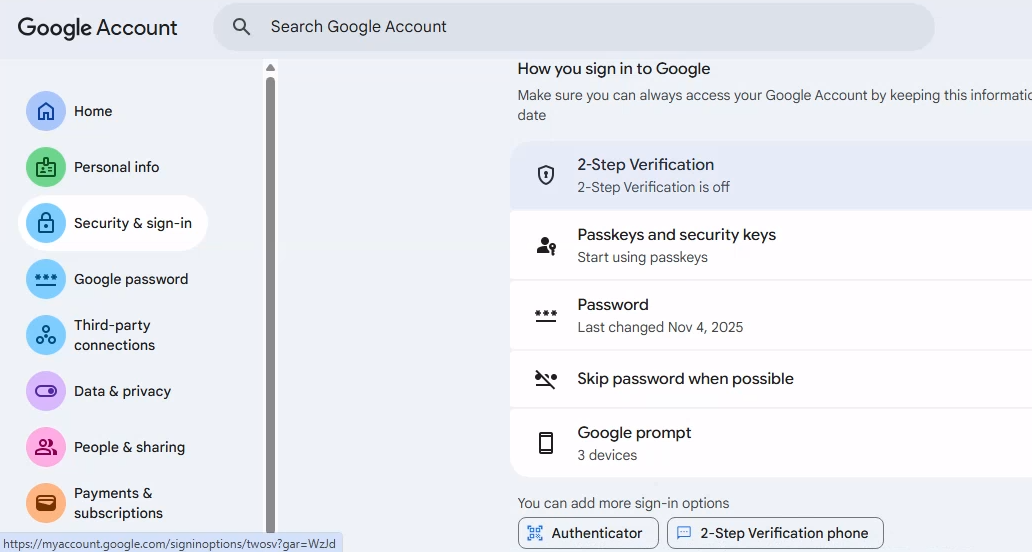The height and width of the screenshot is (552, 1032).
Task: Click '3 devices' text
Action: pyautogui.click(x=607, y=455)
